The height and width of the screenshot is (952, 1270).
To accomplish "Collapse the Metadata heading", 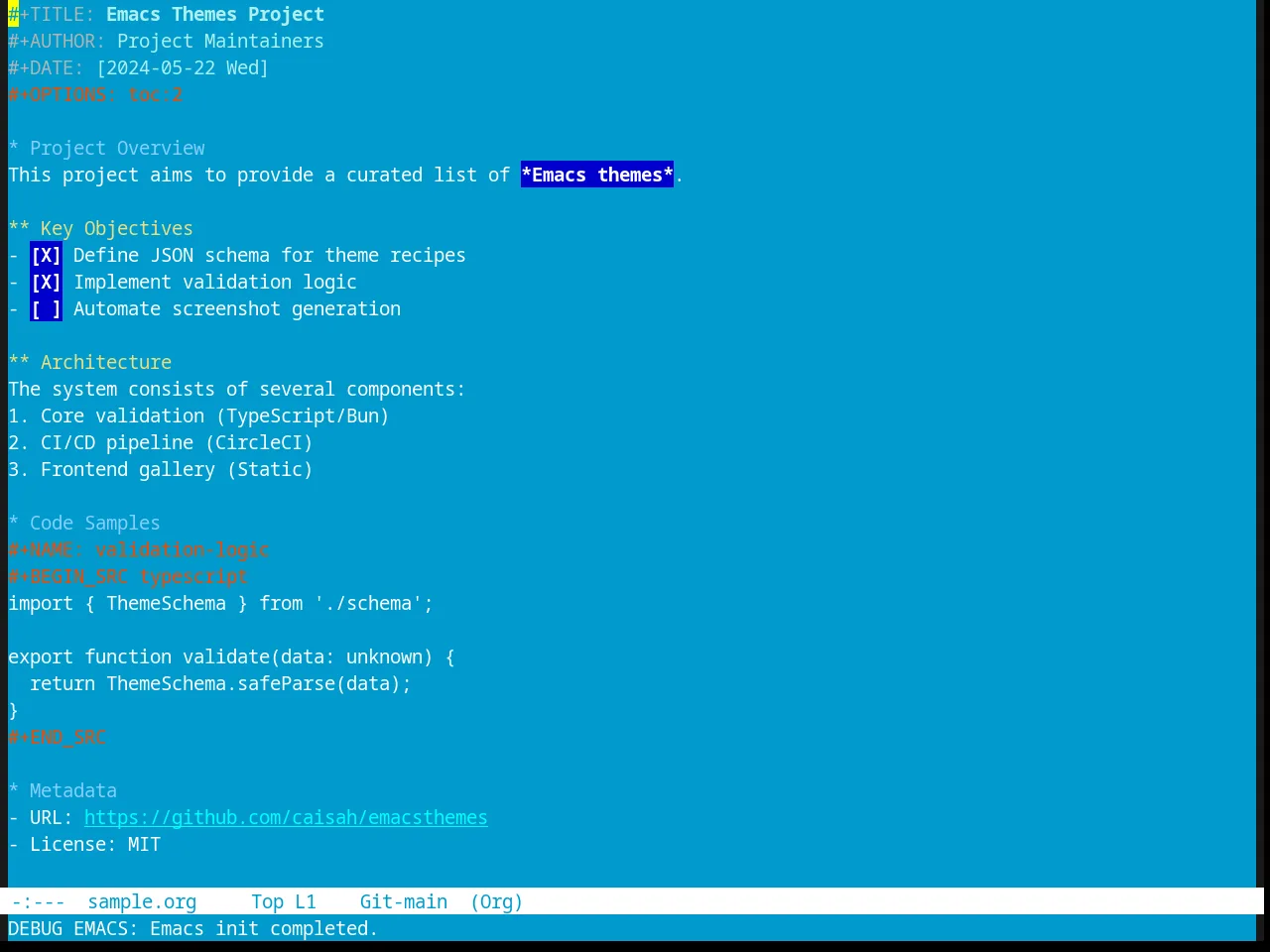I will pyautogui.click(x=63, y=791).
